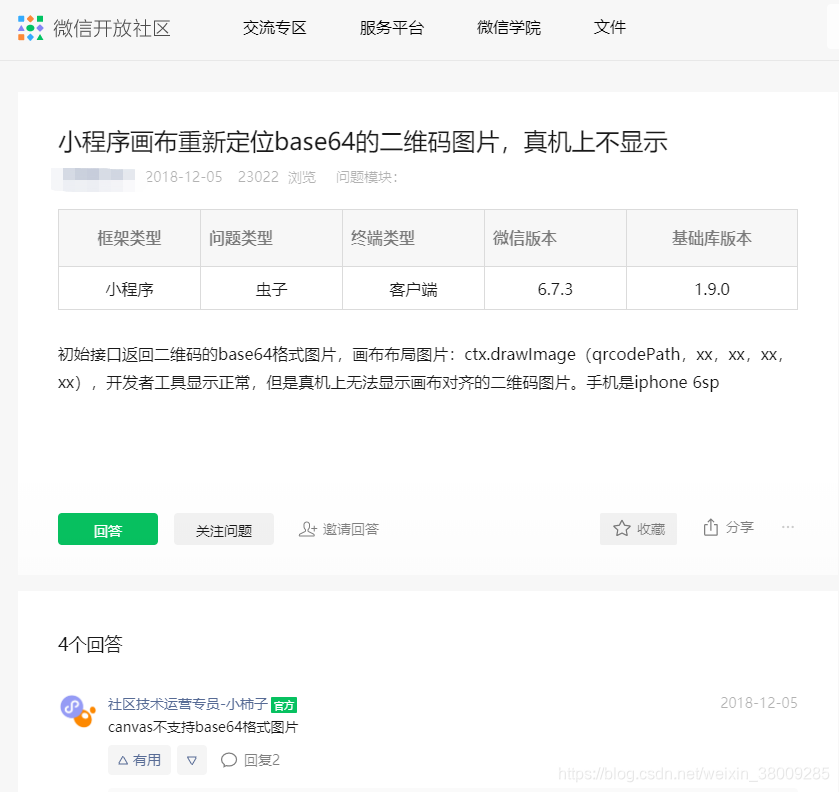The height and width of the screenshot is (792, 839).
Task: Click the 终端类型 header cell
Action: (413, 238)
